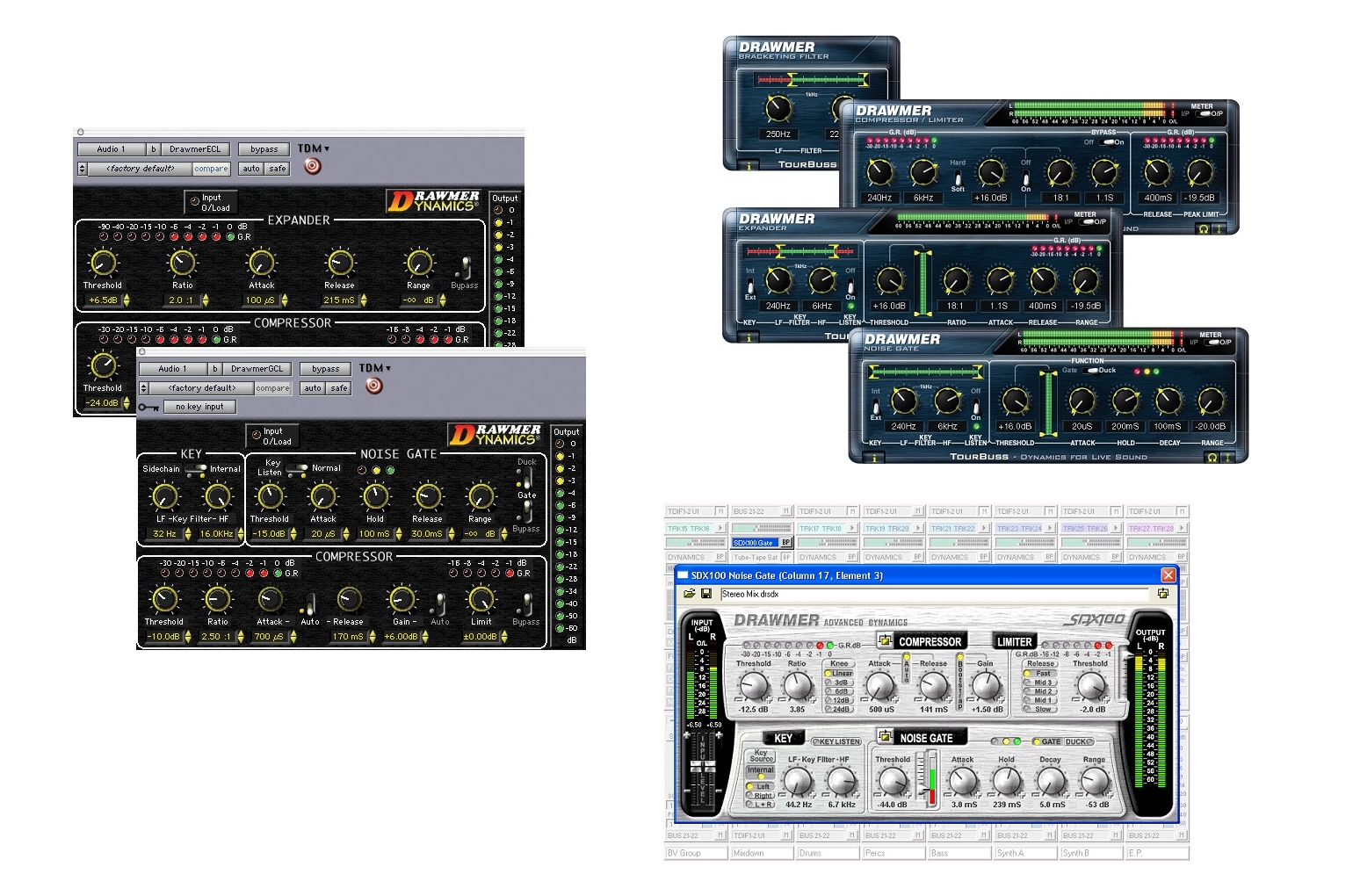Open preset file in the SDX100 window
The width and height of the screenshot is (1353, 896).
point(690,594)
